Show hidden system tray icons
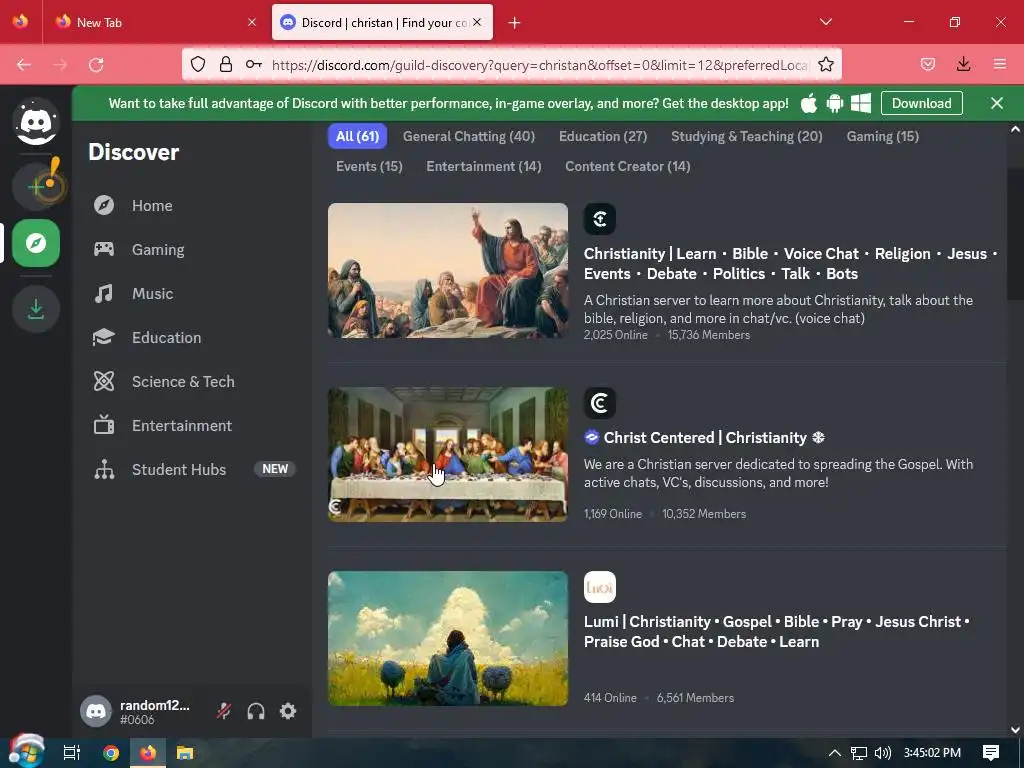This screenshot has height=768, width=1024. 835,753
